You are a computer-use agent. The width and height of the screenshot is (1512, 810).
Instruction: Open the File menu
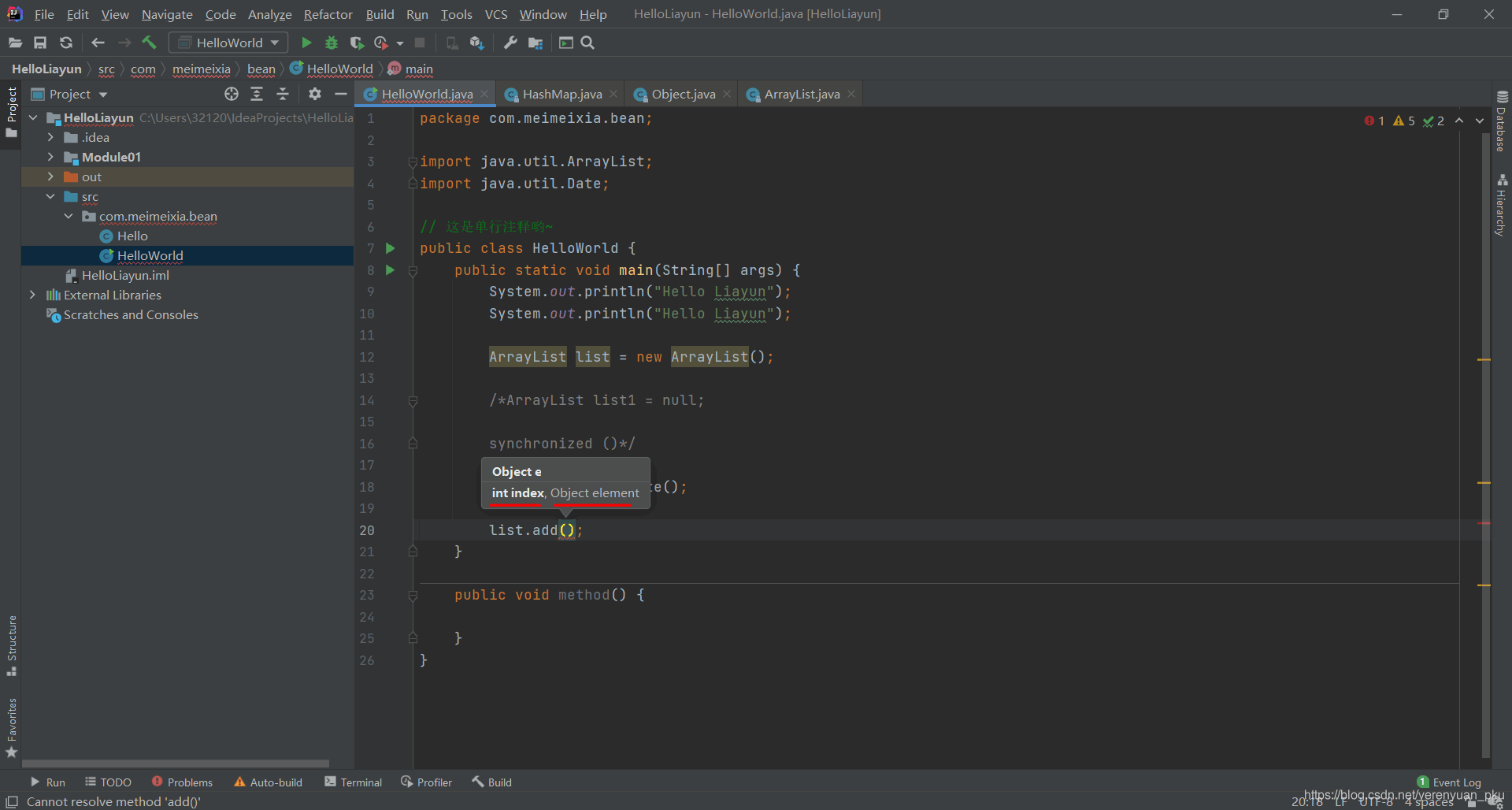pos(44,14)
